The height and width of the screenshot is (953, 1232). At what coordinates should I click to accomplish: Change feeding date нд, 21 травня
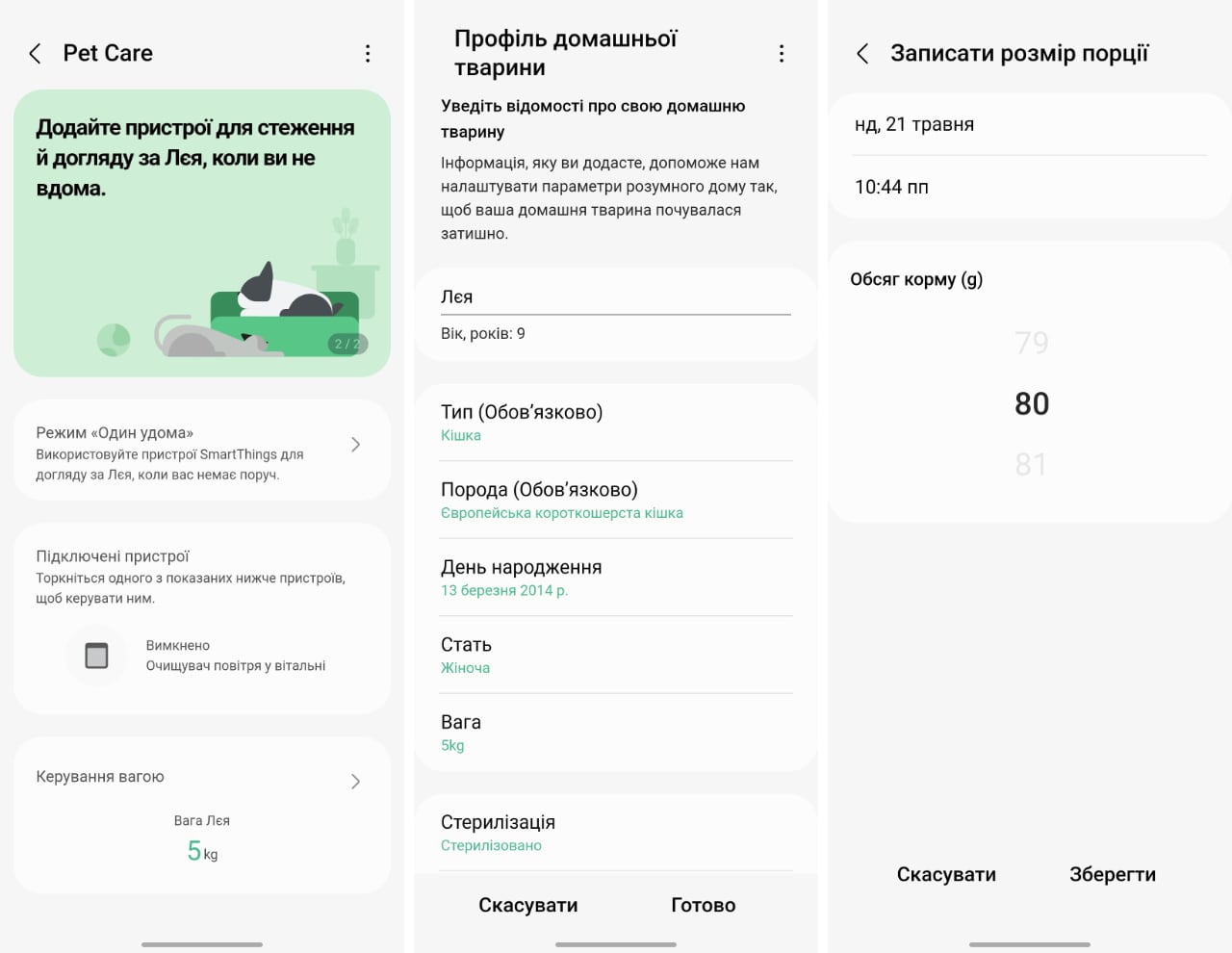click(1030, 124)
